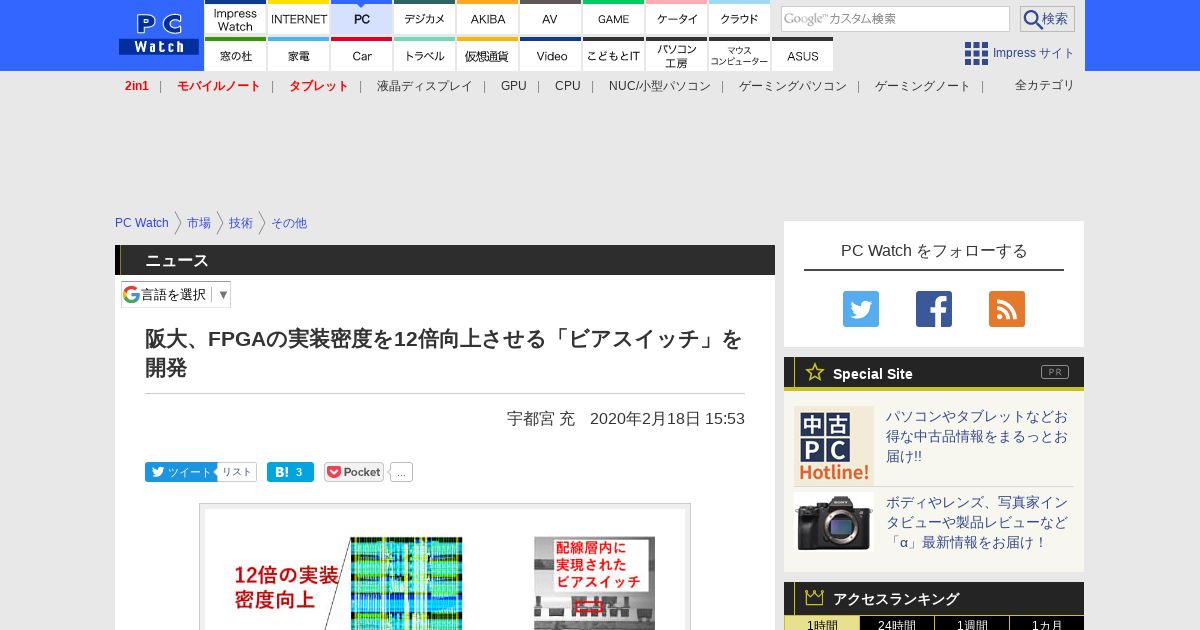Open the Twitter follow icon
This screenshot has height=630, width=1200.
pos(860,309)
